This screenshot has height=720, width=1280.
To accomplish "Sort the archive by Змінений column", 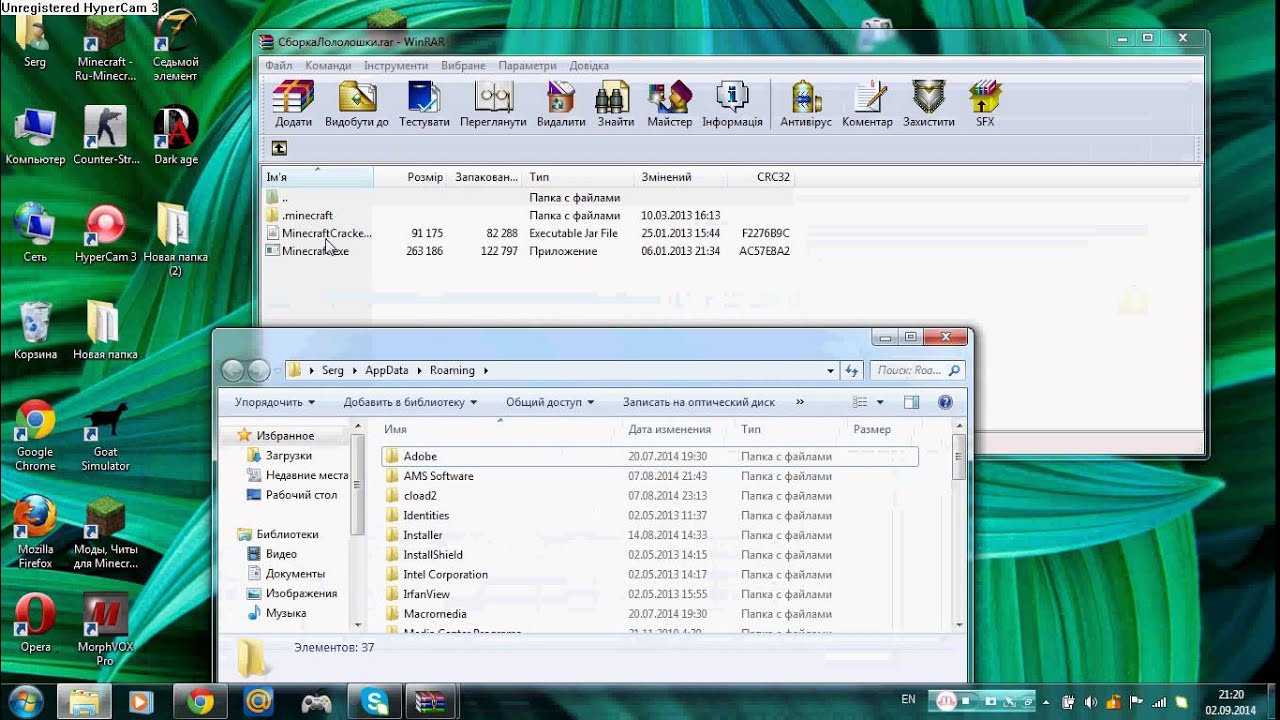I will point(666,177).
